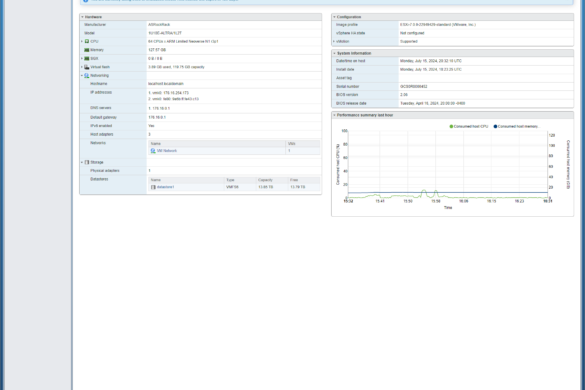The width and height of the screenshot is (585, 390).
Task: Click the Storage datastore icon
Action: click(87, 162)
